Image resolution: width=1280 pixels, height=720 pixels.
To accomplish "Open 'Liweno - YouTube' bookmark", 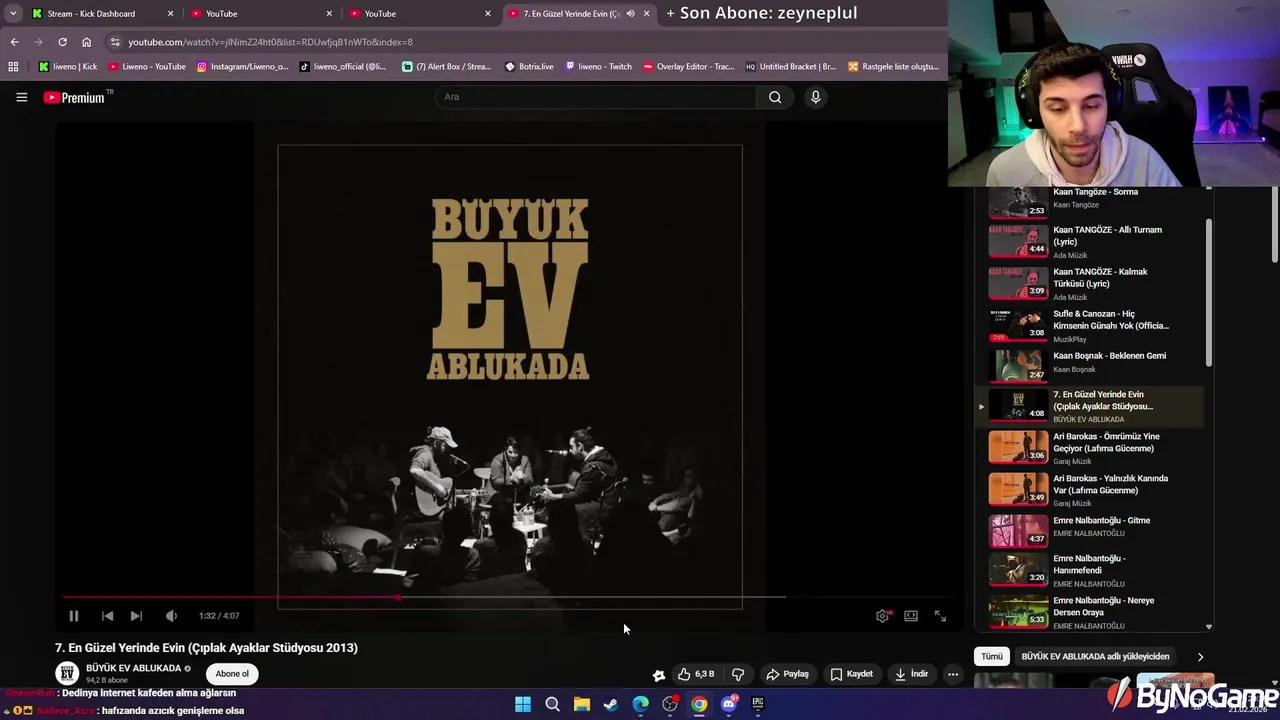I will (147, 67).
